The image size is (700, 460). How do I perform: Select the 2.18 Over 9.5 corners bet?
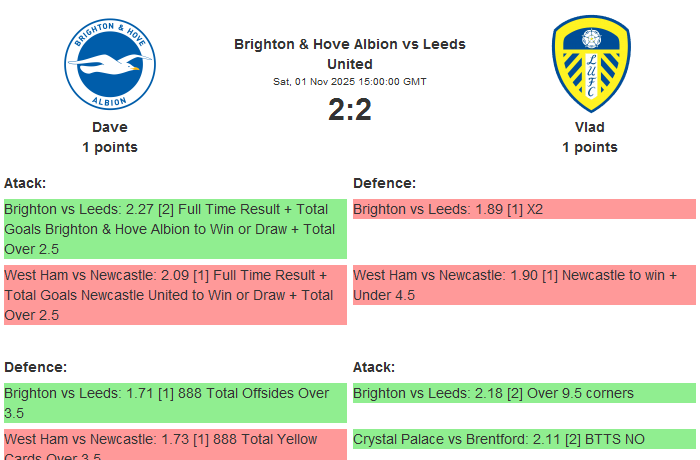click(x=524, y=393)
